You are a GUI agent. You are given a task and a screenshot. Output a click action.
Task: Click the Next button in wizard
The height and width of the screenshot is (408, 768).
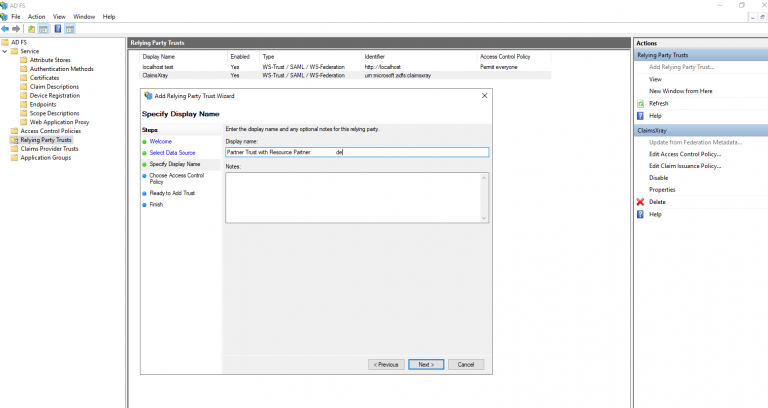point(426,364)
